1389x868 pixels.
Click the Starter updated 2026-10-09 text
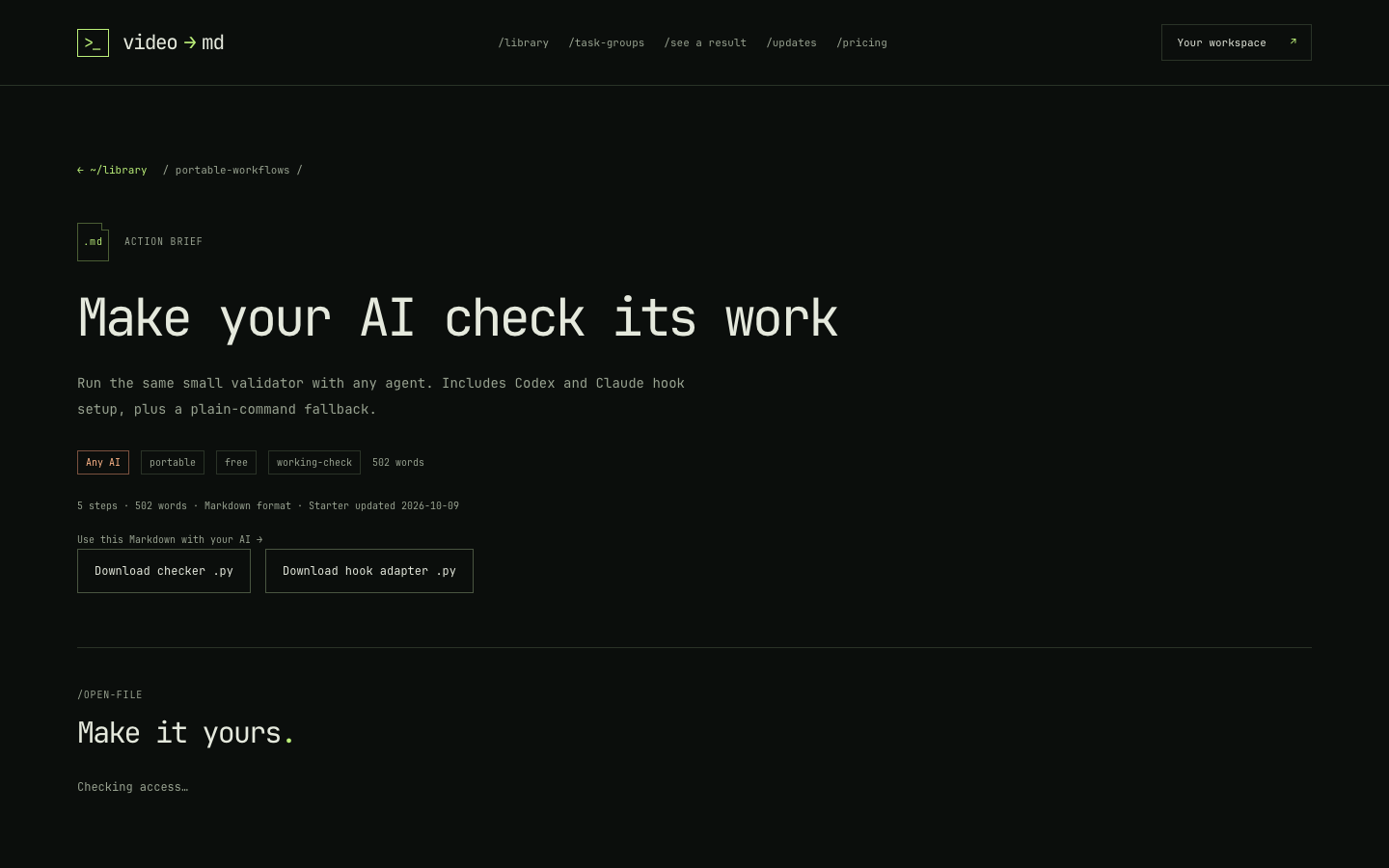point(384,505)
